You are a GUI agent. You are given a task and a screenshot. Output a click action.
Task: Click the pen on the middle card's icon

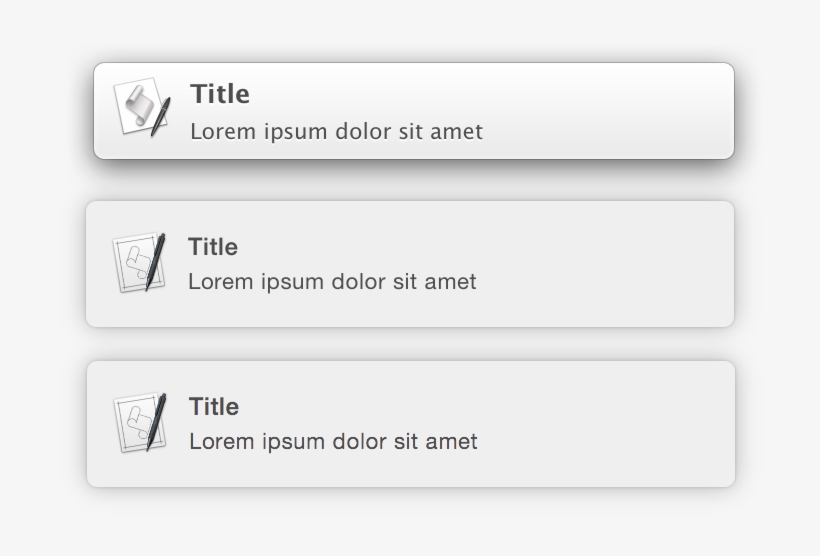155,262
